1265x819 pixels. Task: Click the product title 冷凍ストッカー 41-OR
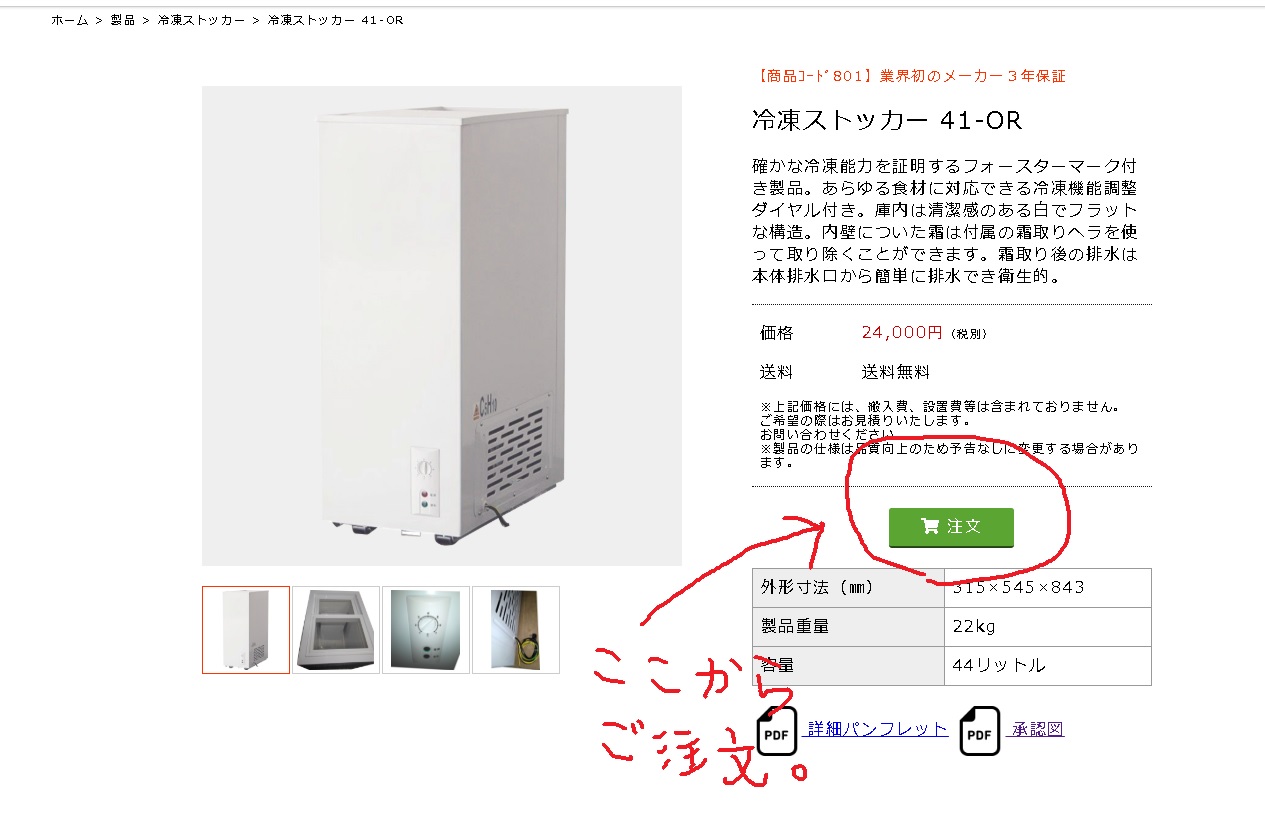tap(886, 121)
